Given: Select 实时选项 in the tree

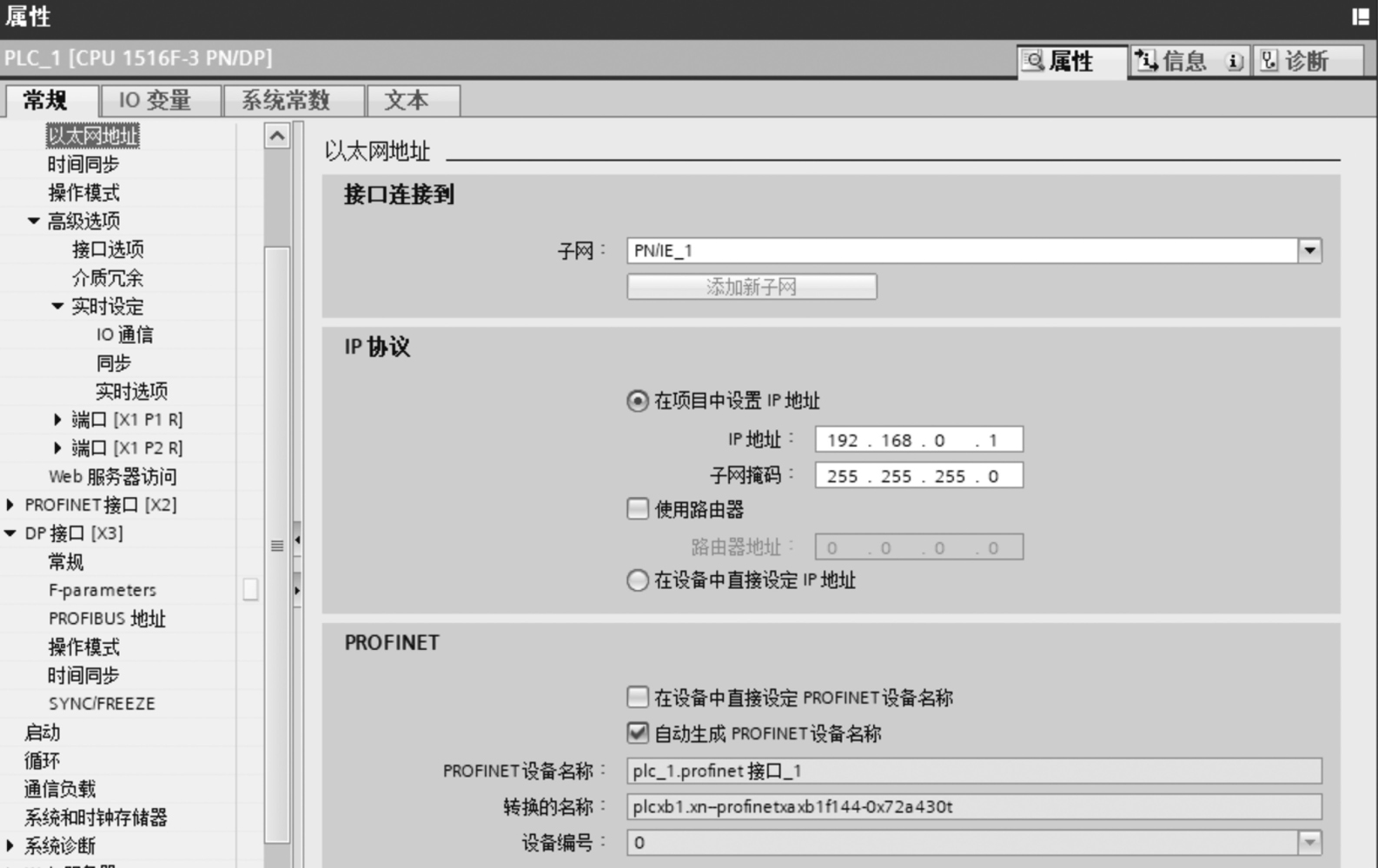Looking at the screenshot, I should point(132,391).
